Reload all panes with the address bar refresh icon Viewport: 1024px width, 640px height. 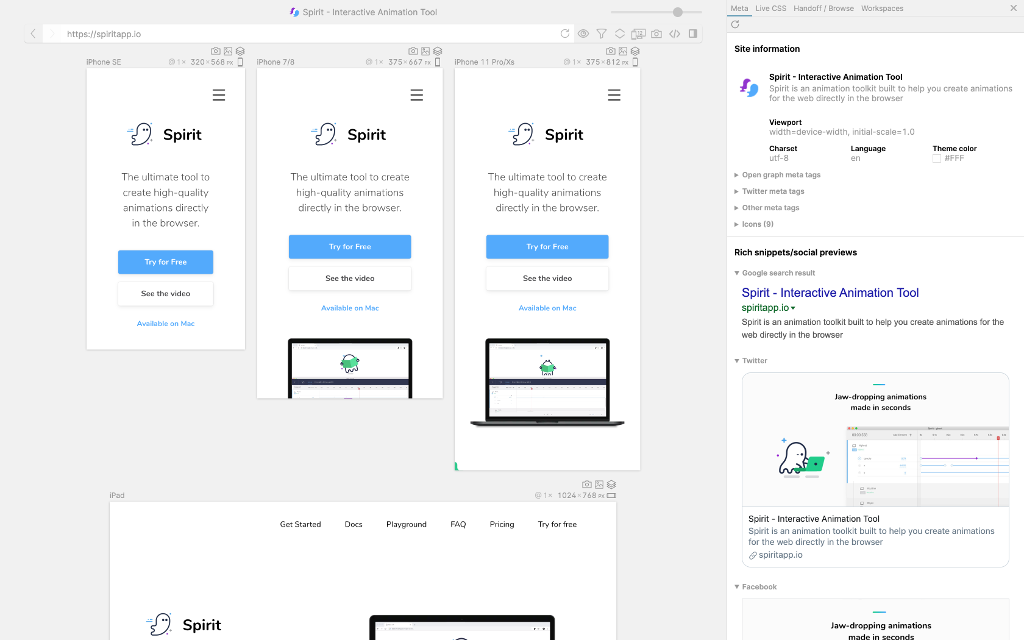[565, 33]
